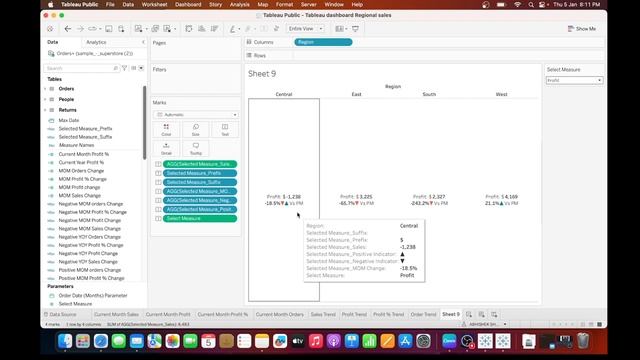Click the Tableau logo start page icon

point(50,29)
